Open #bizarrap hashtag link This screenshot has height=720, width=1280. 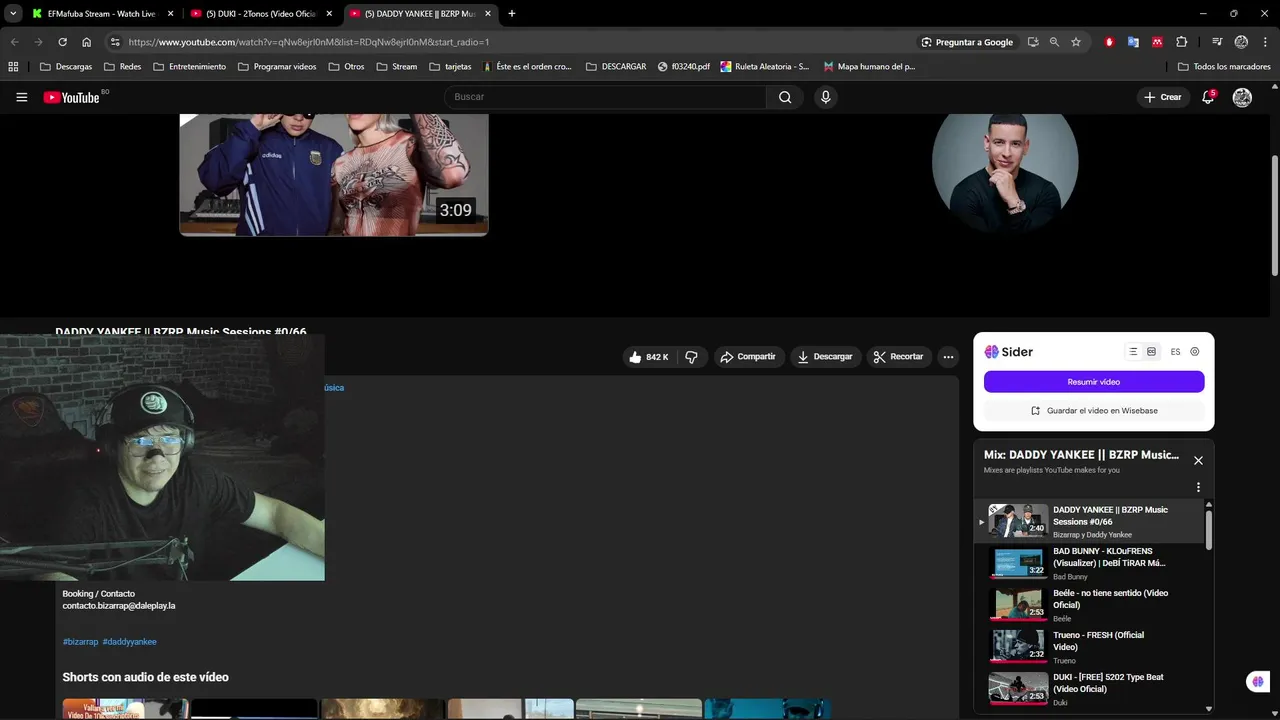click(80, 642)
